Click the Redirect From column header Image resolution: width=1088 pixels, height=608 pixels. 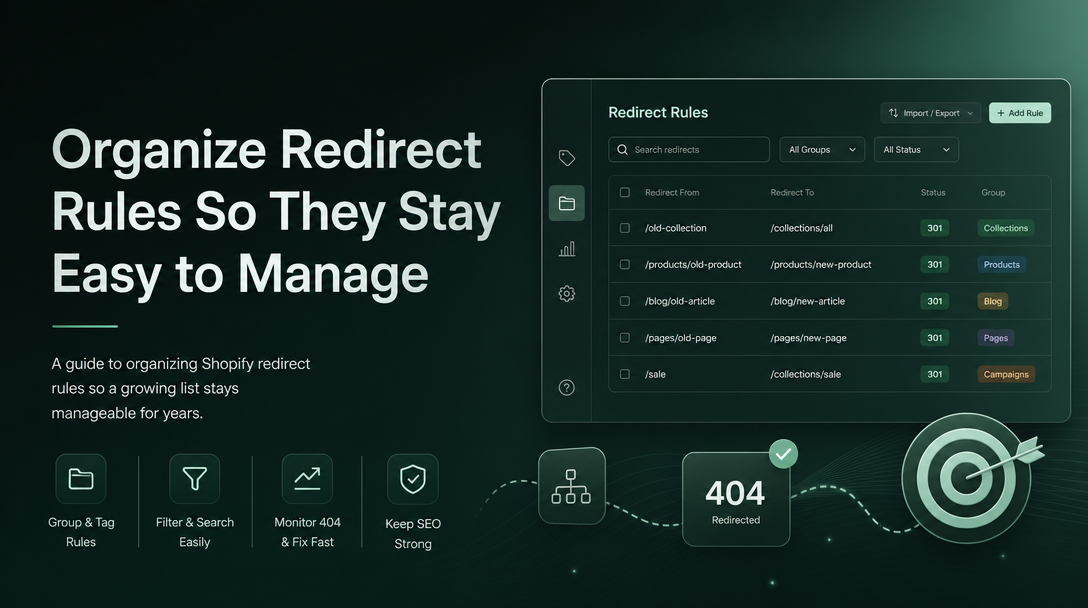672,192
